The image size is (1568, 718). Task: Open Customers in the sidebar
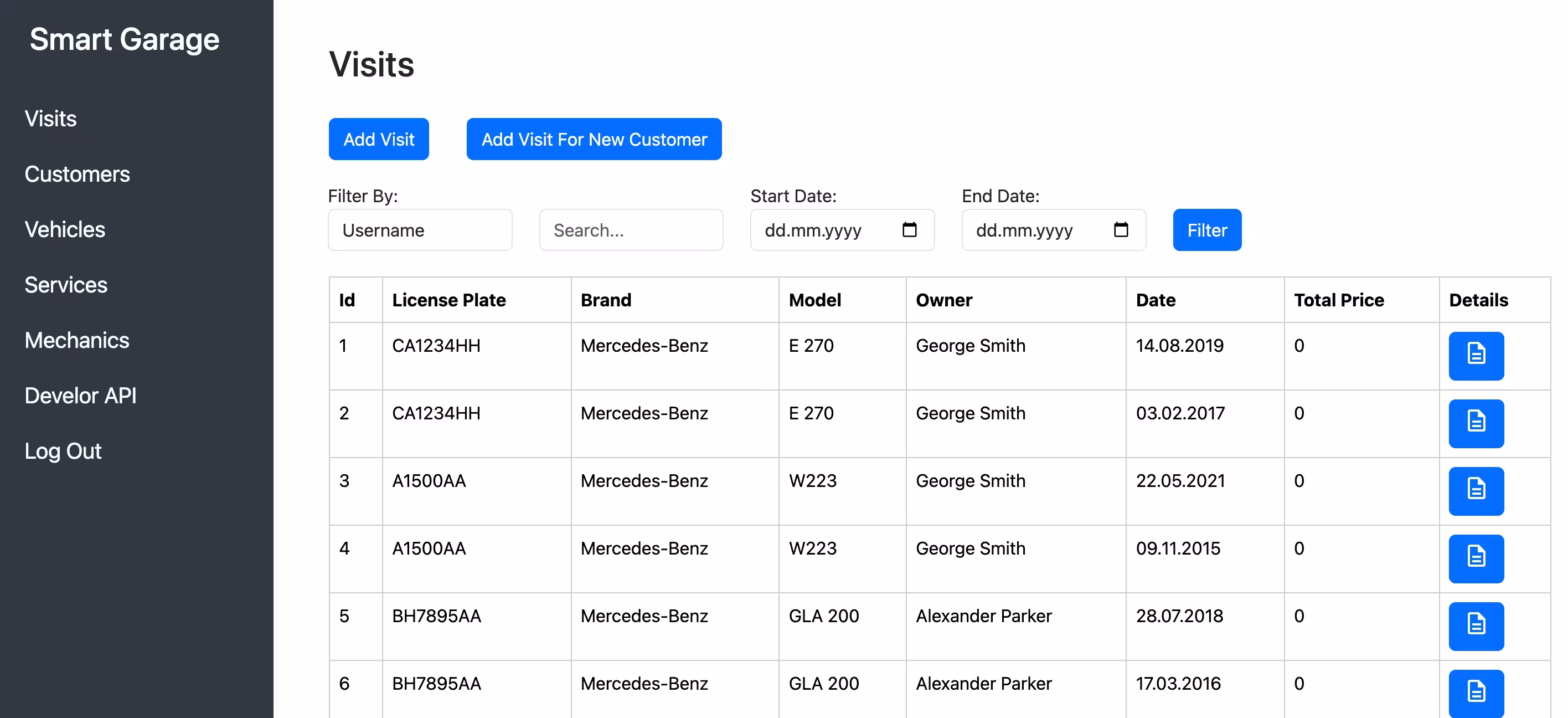coord(78,174)
